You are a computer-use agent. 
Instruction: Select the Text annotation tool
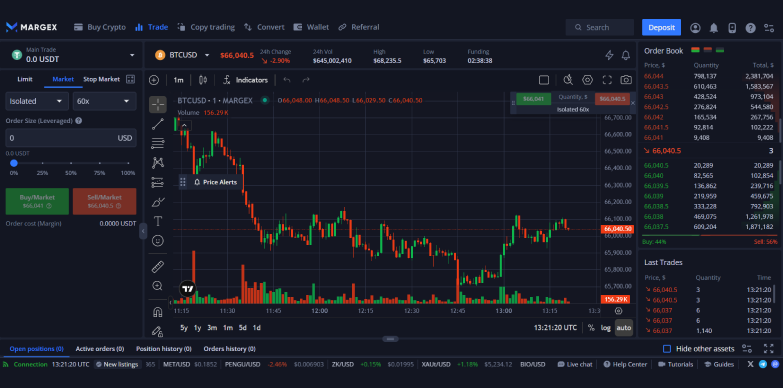pos(158,221)
